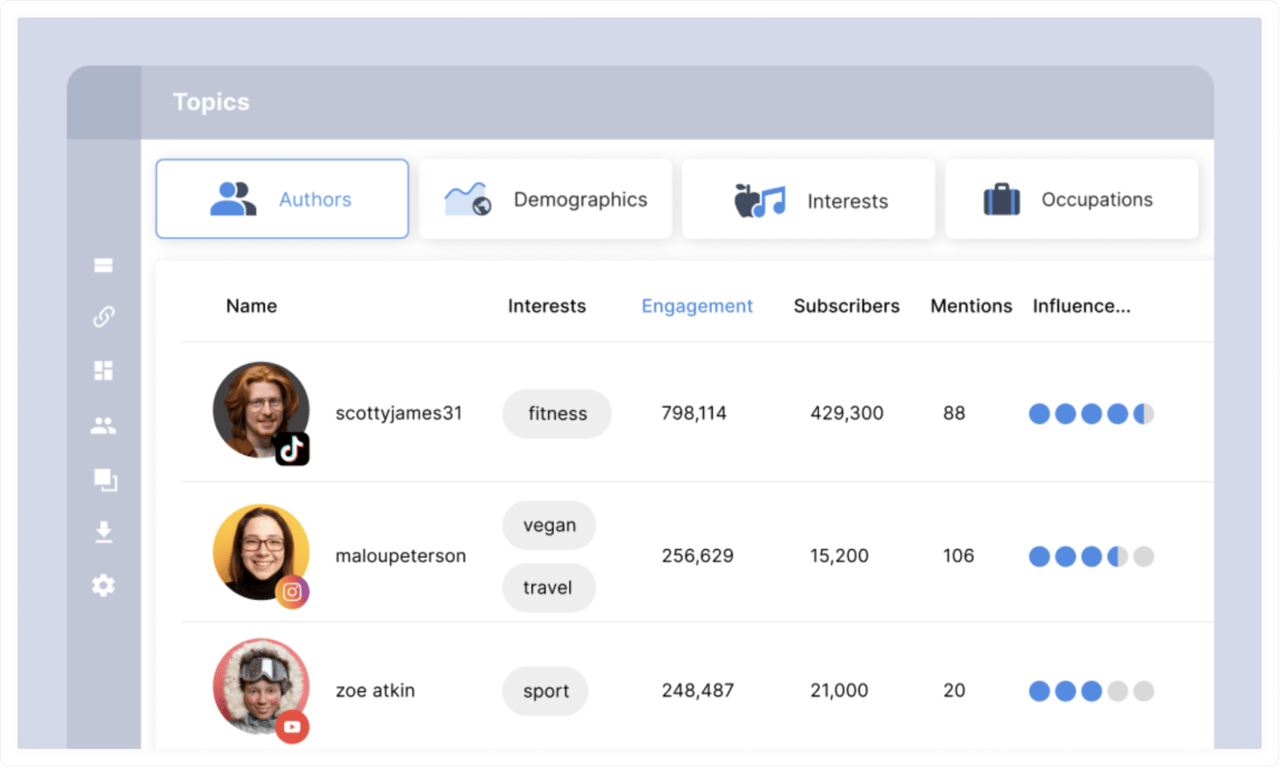This screenshot has height=768, width=1280.
Task: Click the Subscribers column header
Action: click(x=846, y=306)
